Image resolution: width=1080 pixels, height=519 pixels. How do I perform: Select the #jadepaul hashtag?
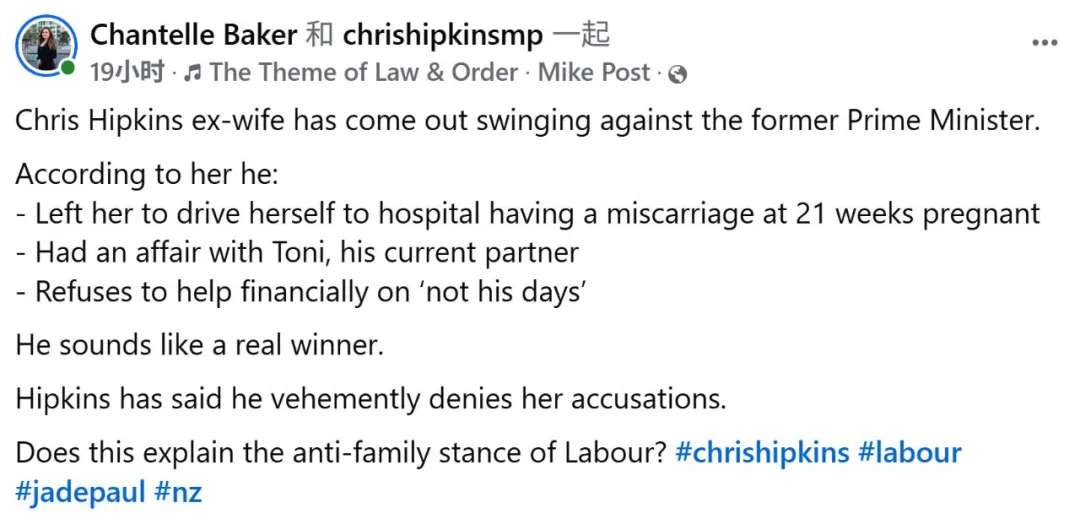tap(72, 493)
